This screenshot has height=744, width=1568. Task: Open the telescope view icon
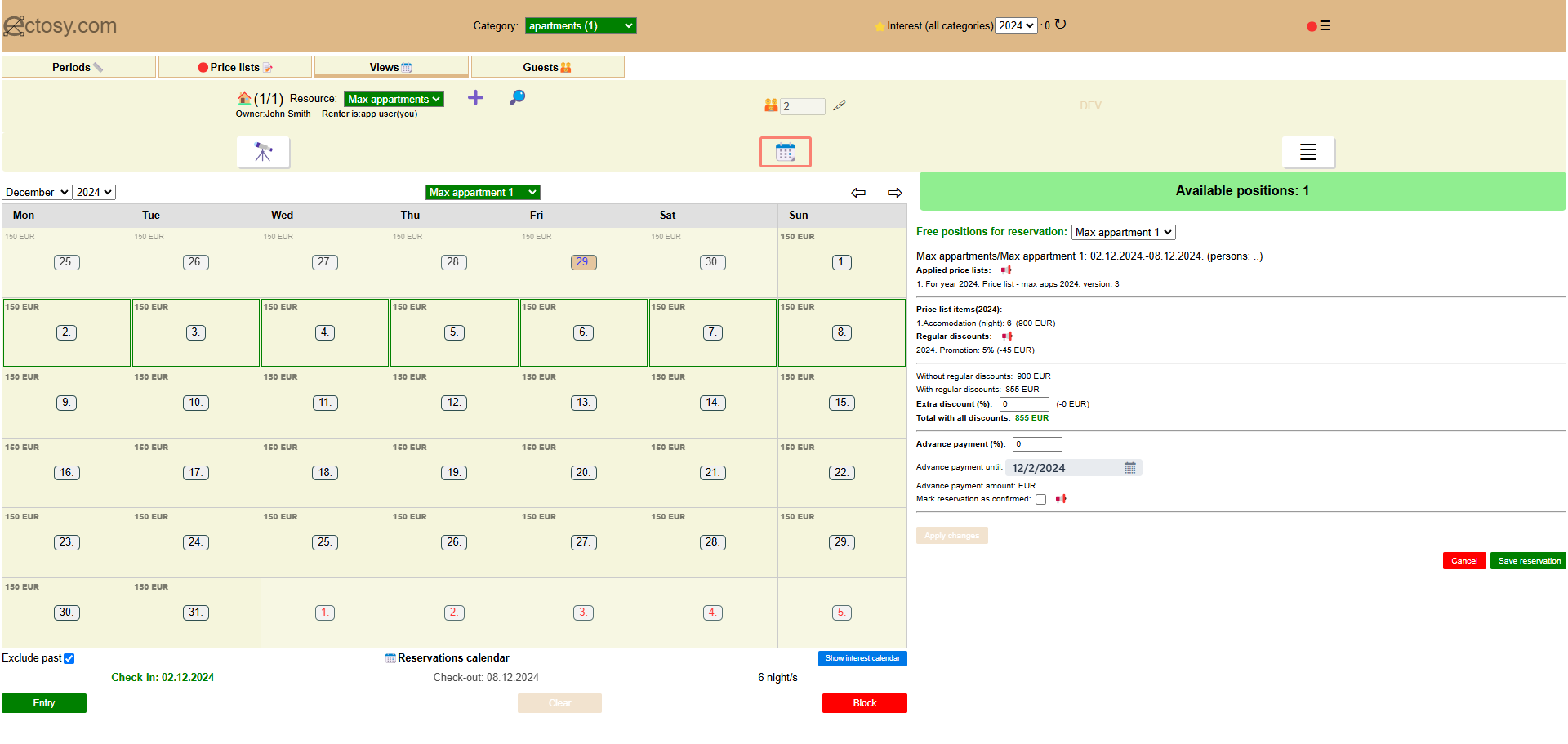pos(263,152)
